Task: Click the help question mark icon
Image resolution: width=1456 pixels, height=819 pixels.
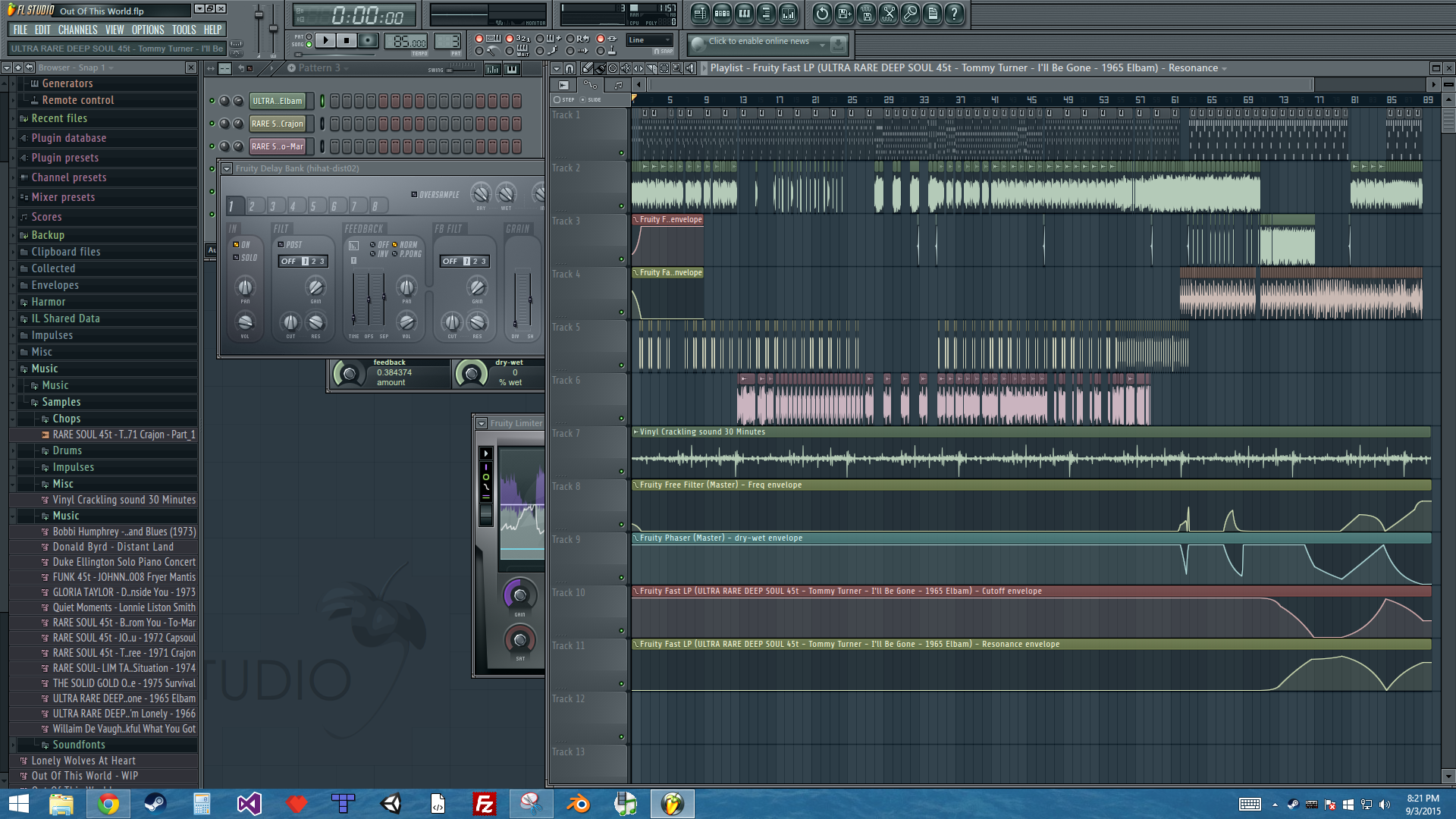Action: point(954,14)
